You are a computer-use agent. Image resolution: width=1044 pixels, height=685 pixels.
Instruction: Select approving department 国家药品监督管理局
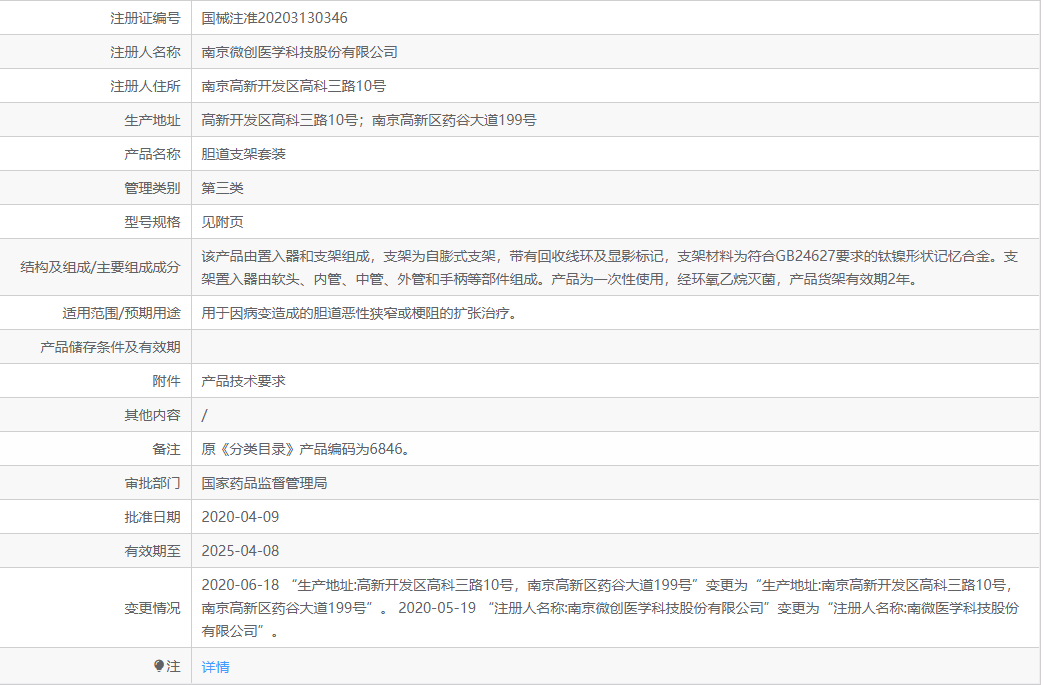pos(264,483)
